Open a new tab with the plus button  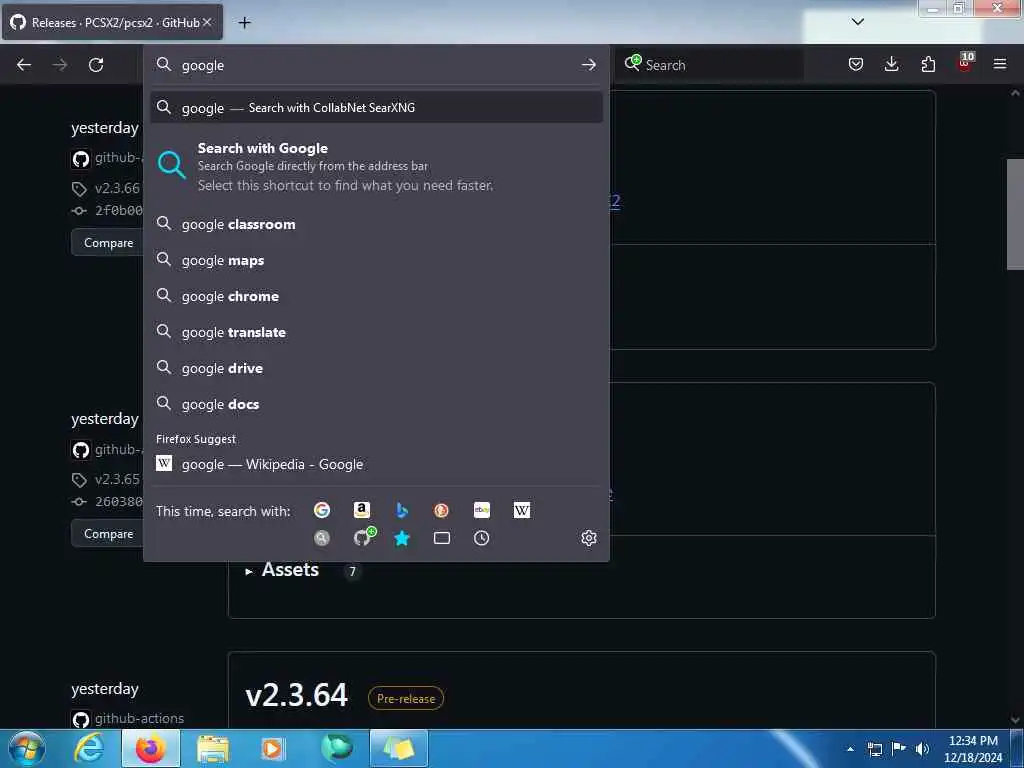(244, 23)
